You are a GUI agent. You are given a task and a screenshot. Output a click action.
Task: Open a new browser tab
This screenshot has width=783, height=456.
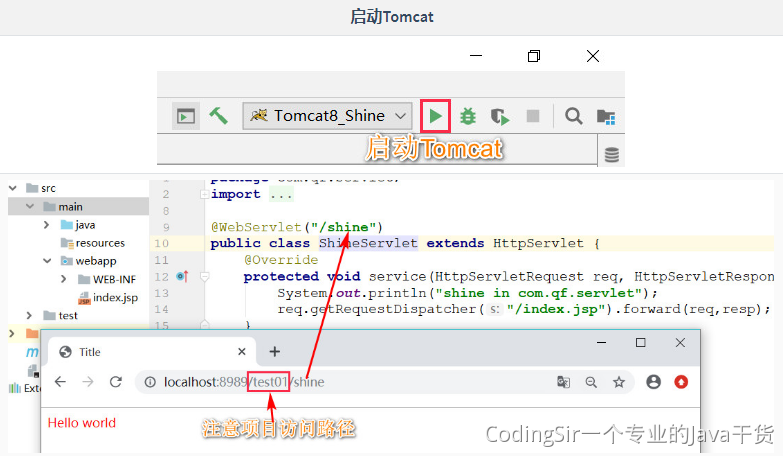tap(274, 352)
